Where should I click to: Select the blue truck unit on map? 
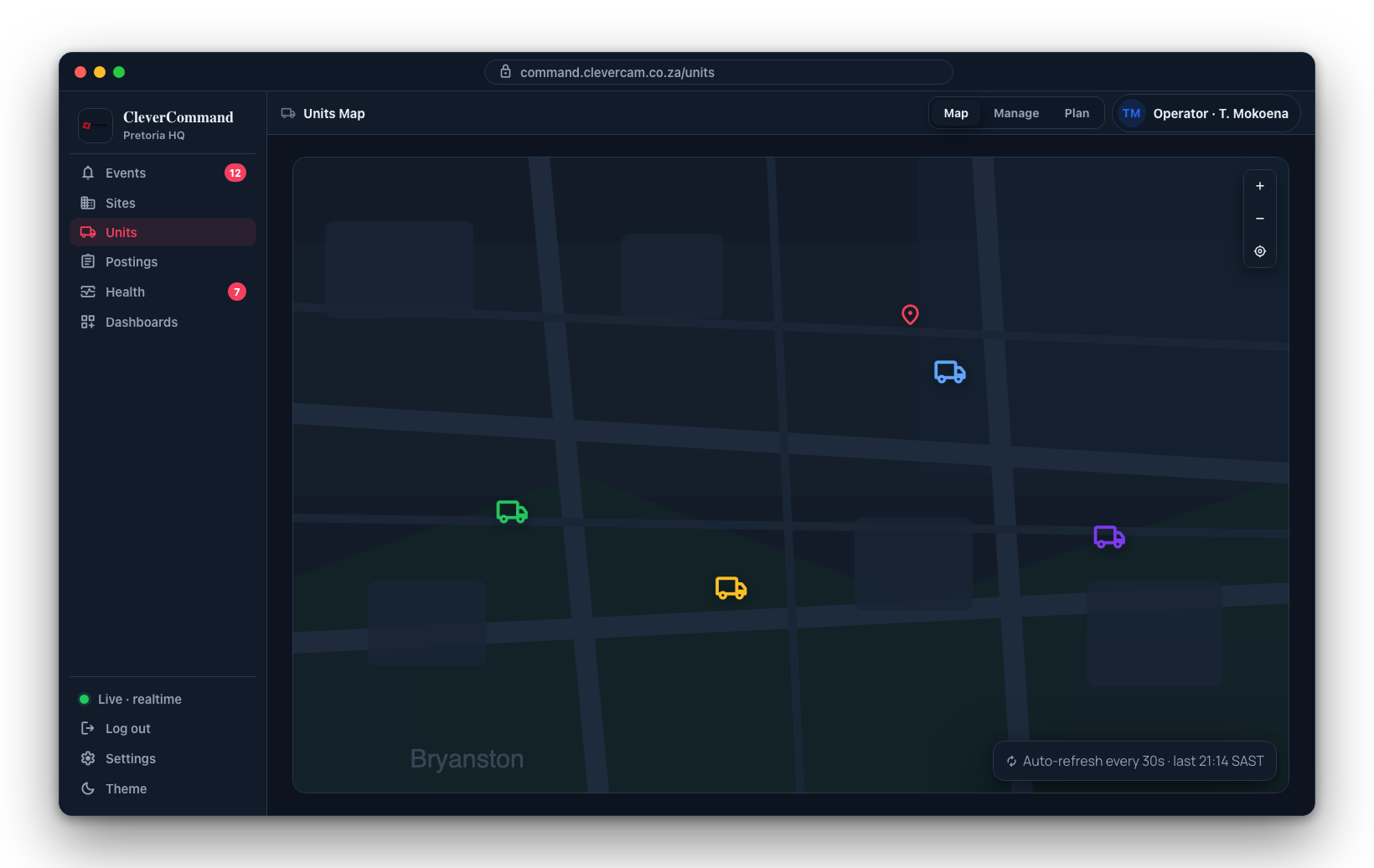click(x=950, y=371)
